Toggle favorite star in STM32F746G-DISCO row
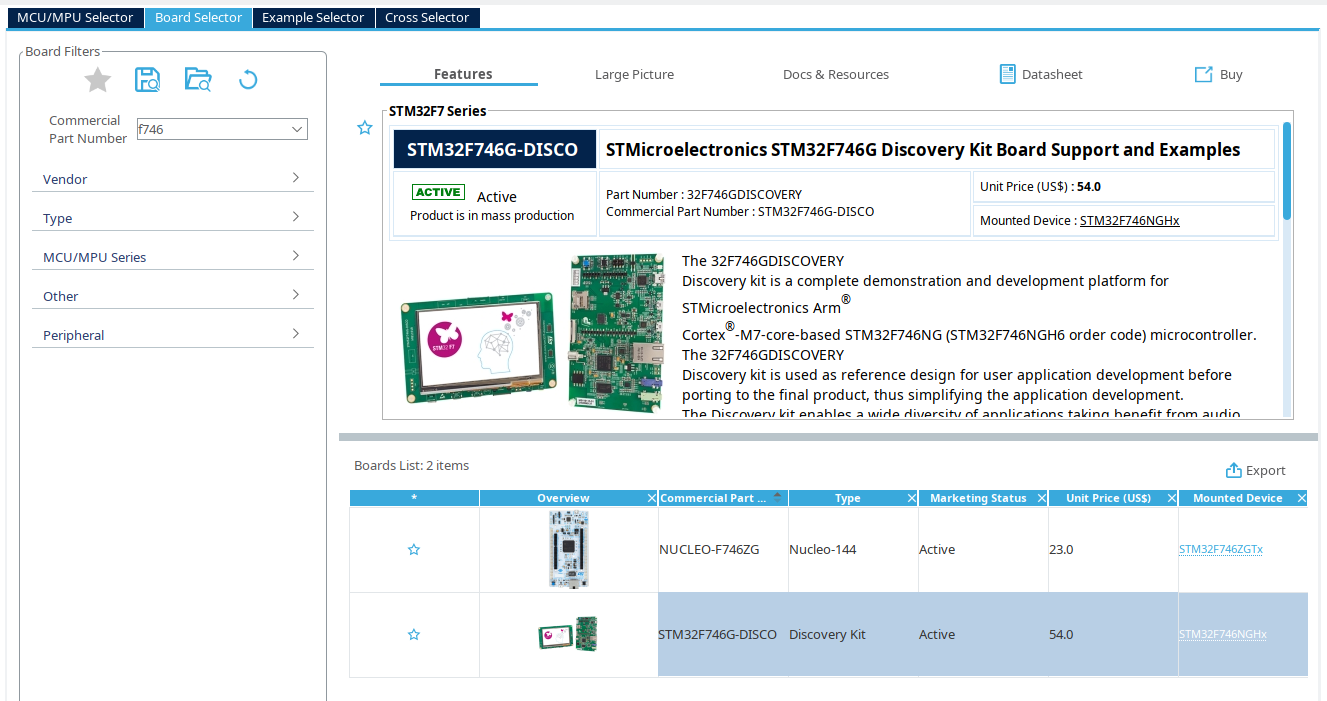The width and height of the screenshot is (1327, 701). pos(414,635)
